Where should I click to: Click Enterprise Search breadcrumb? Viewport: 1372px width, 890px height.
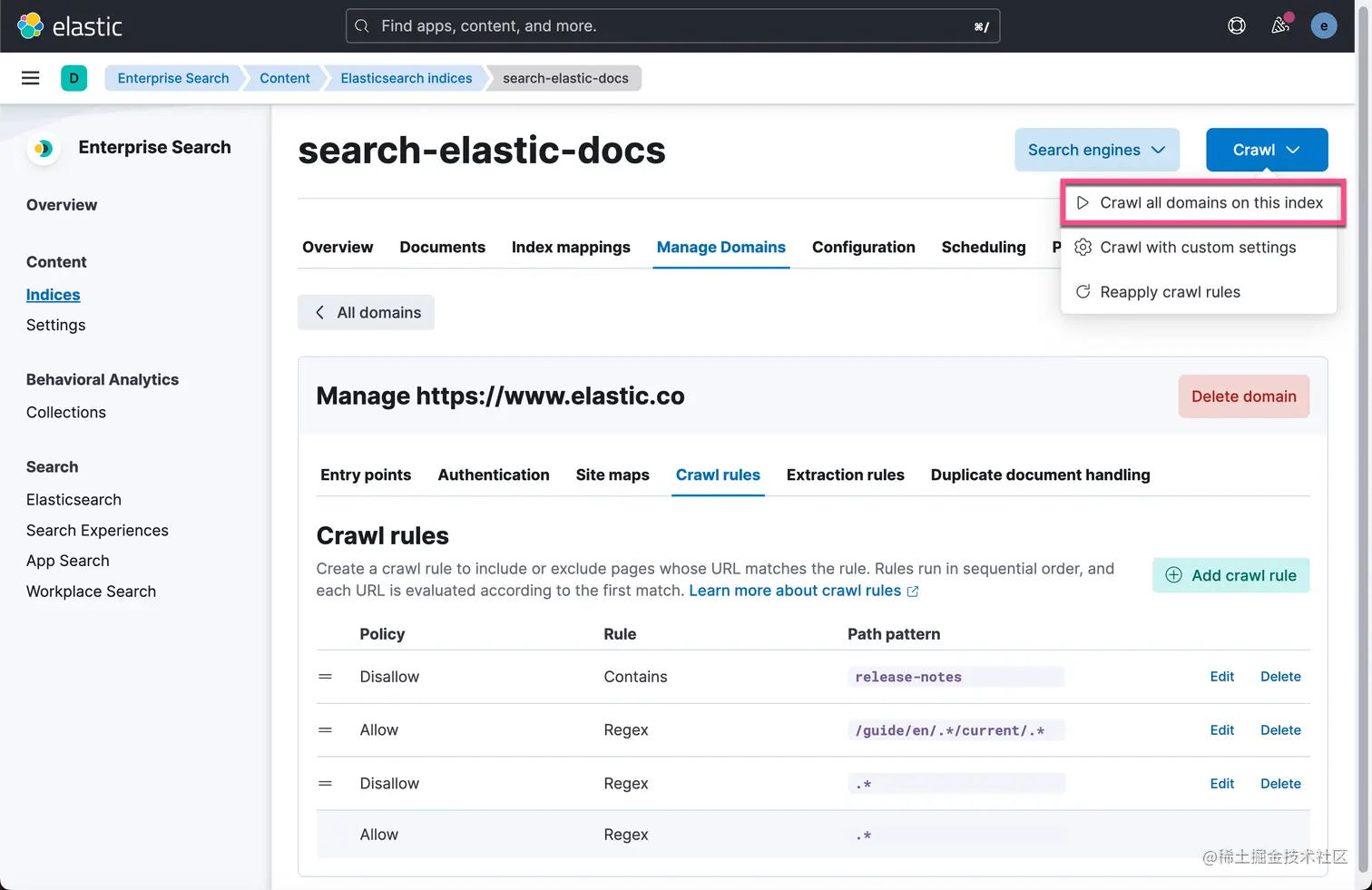pyautogui.click(x=173, y=78)
